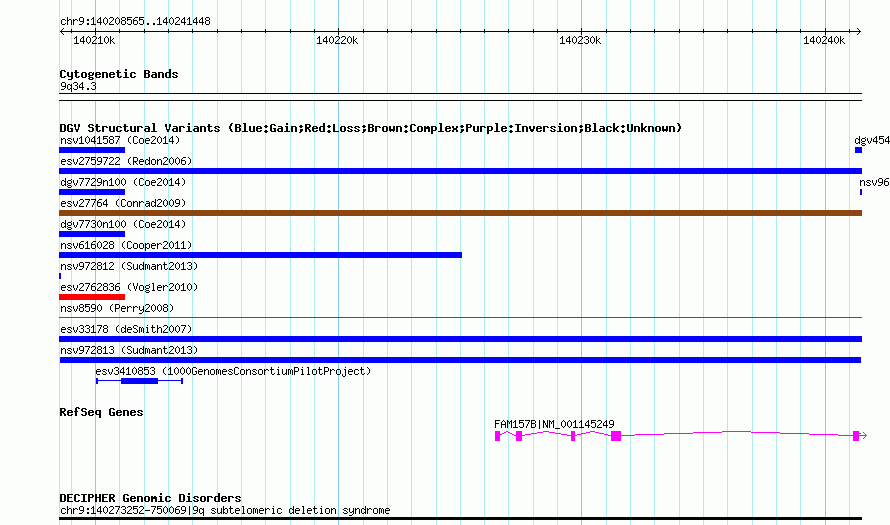Select the blue bar under nsv1041587
The height and width of the screenshot is (525, 890).
click(92, 150)
